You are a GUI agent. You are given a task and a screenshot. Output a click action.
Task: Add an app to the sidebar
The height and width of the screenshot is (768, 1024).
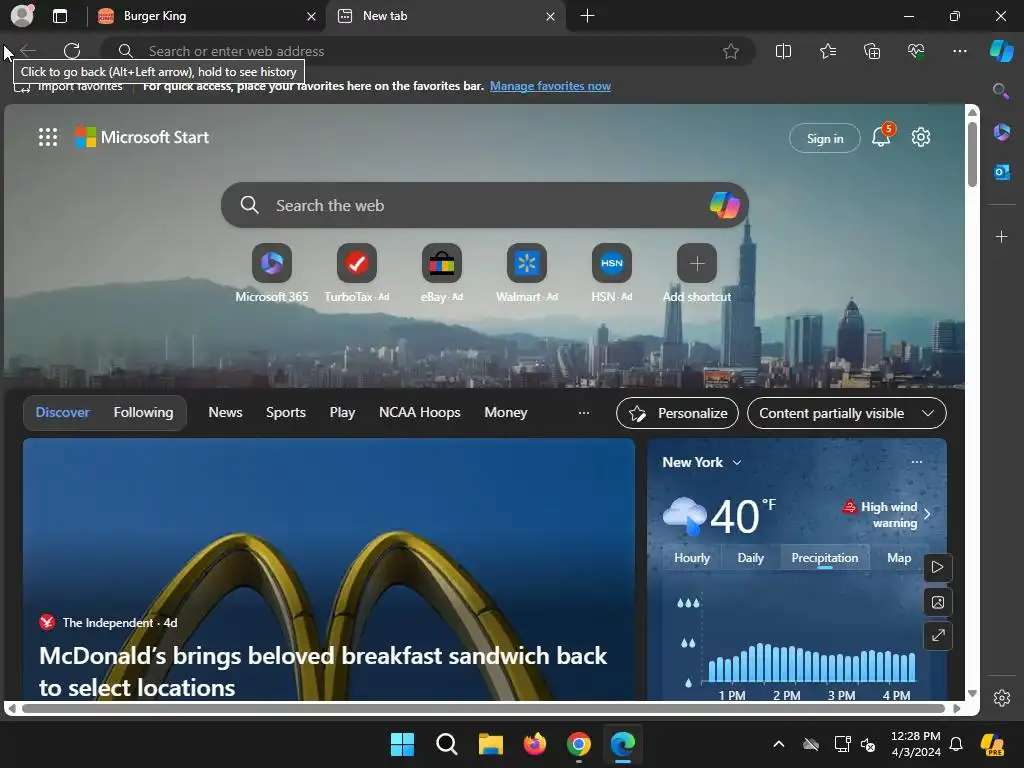1001,236
